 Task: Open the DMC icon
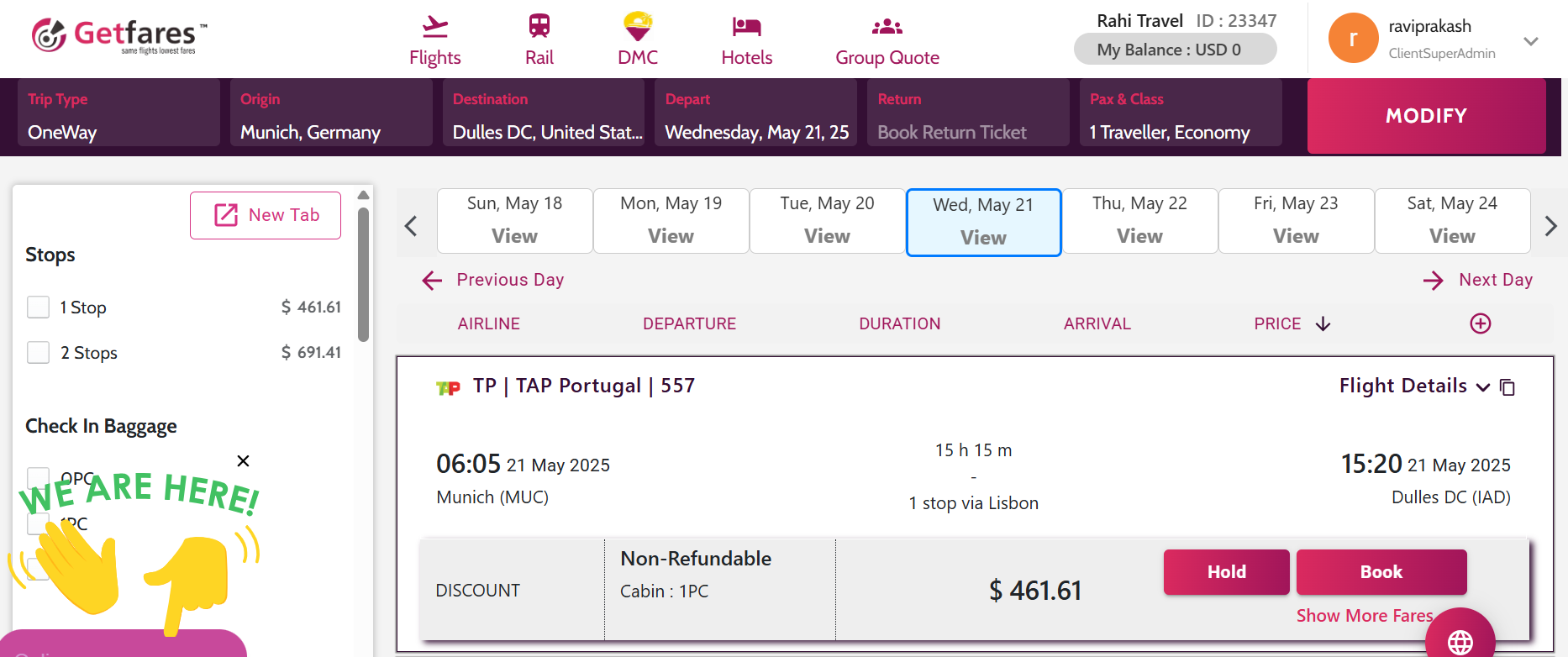[638, 27]
